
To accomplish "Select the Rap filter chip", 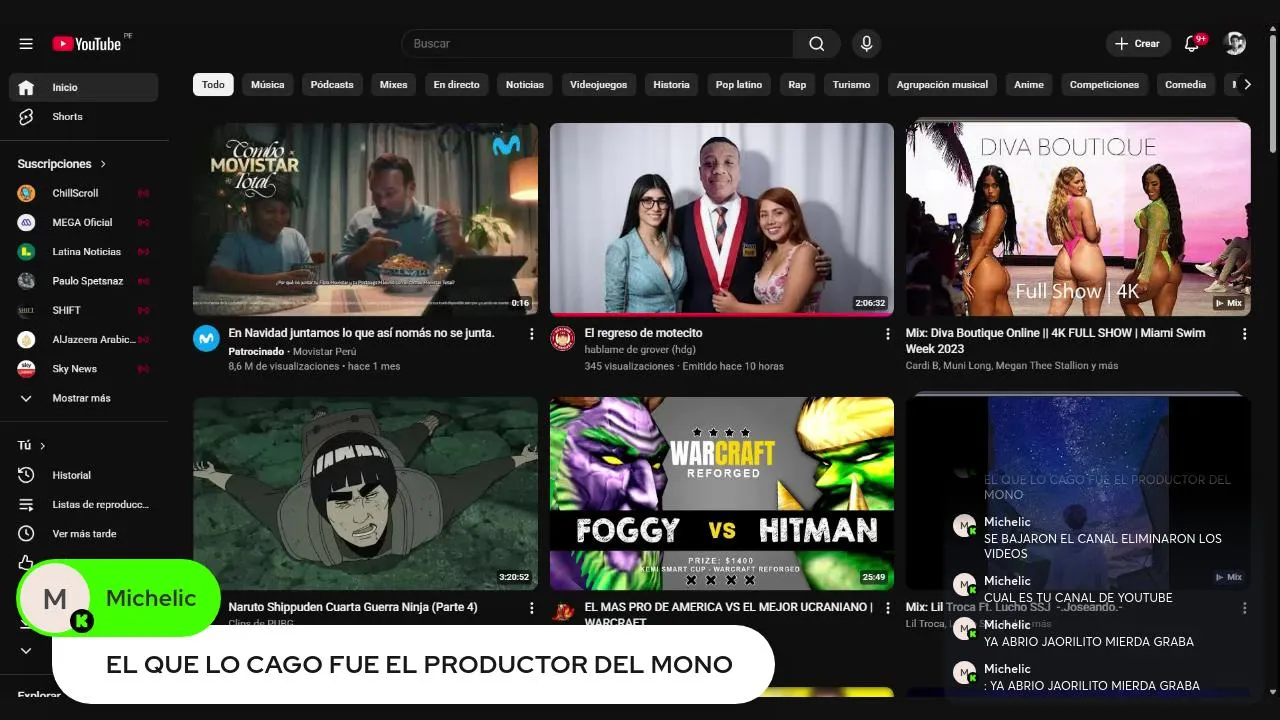I will tap(797, 85).
